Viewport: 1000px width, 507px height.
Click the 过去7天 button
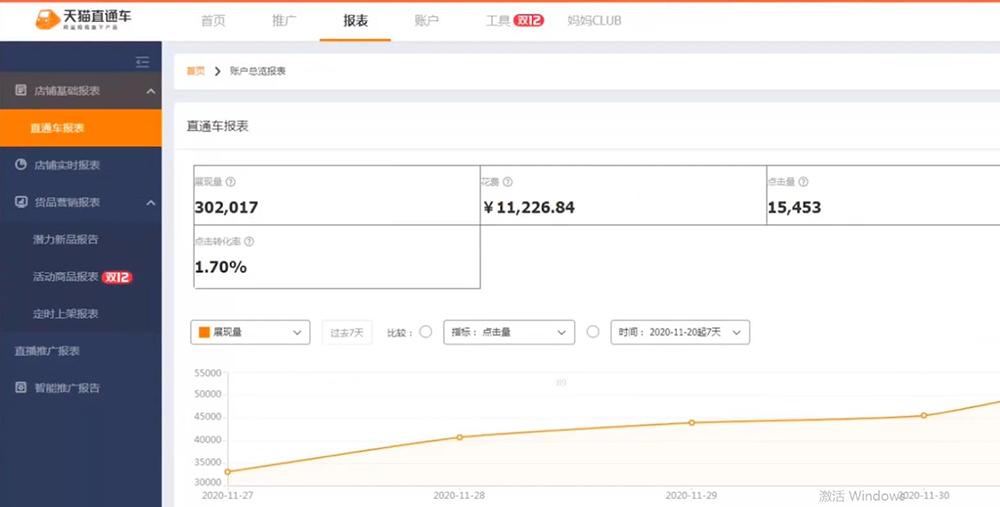pos(347,332)
